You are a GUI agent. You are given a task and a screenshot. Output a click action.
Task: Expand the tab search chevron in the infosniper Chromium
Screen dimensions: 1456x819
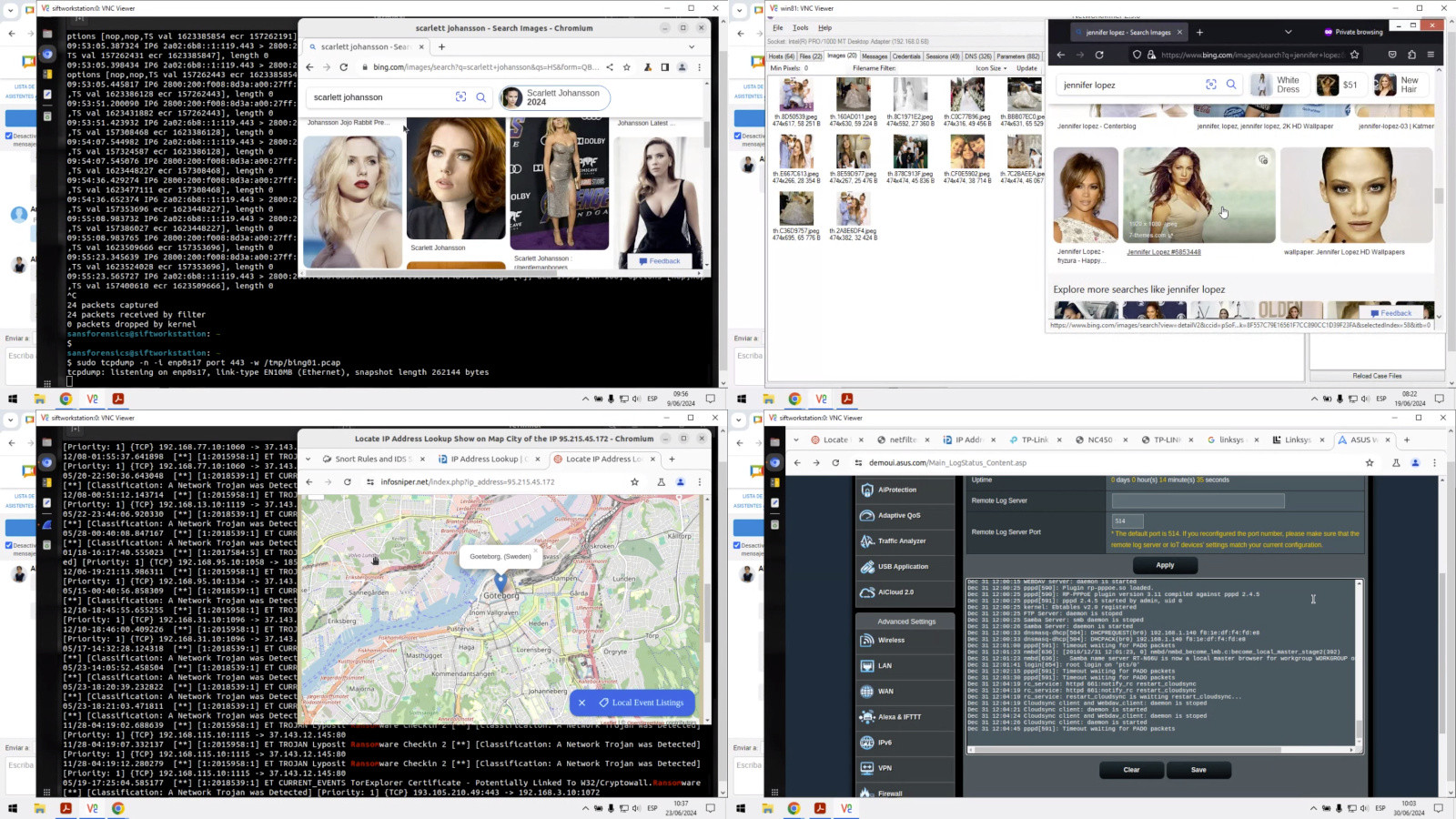(x=308, y=459)
